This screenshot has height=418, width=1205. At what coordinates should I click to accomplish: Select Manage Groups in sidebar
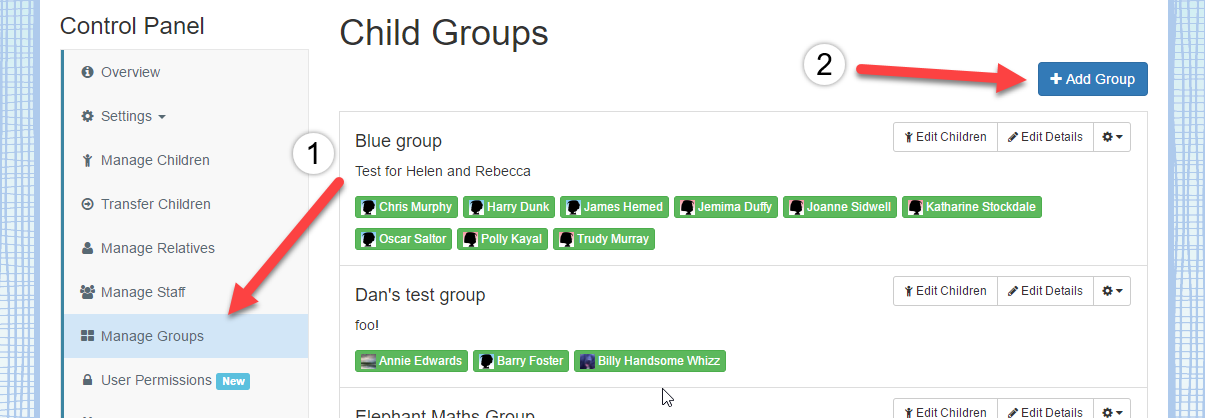pos(186,336)
